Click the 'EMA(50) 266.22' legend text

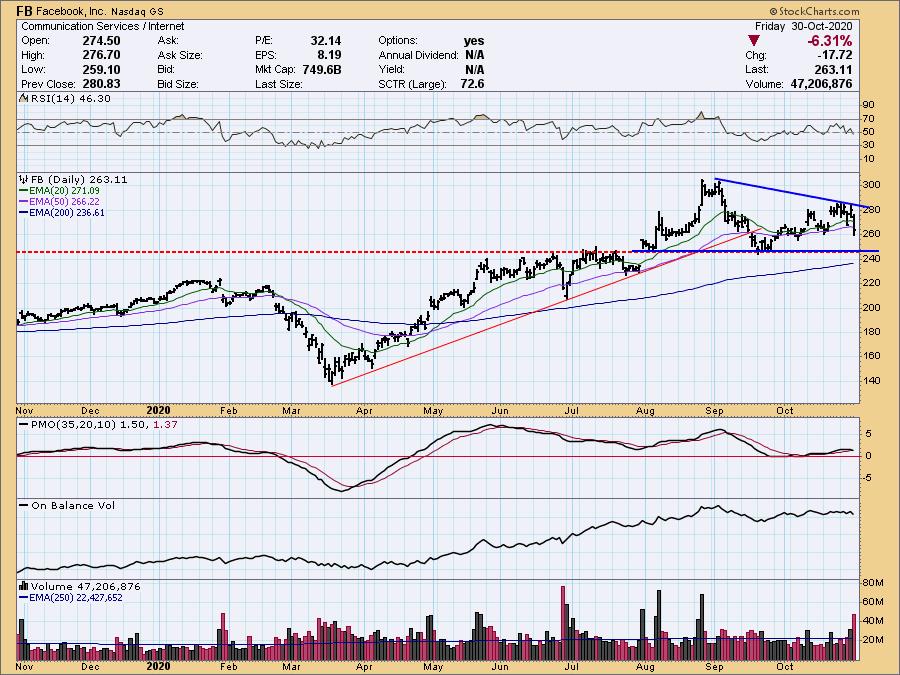(65, 201)
